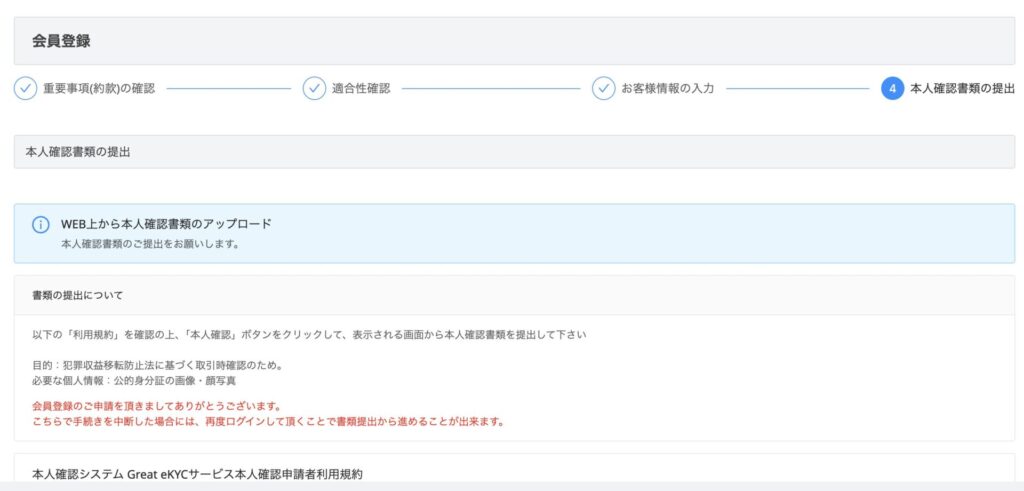The image size is (1024, 491).
Task: Select the 重要事項(約款)の確認 step label
Action: [x=99, y=88]
